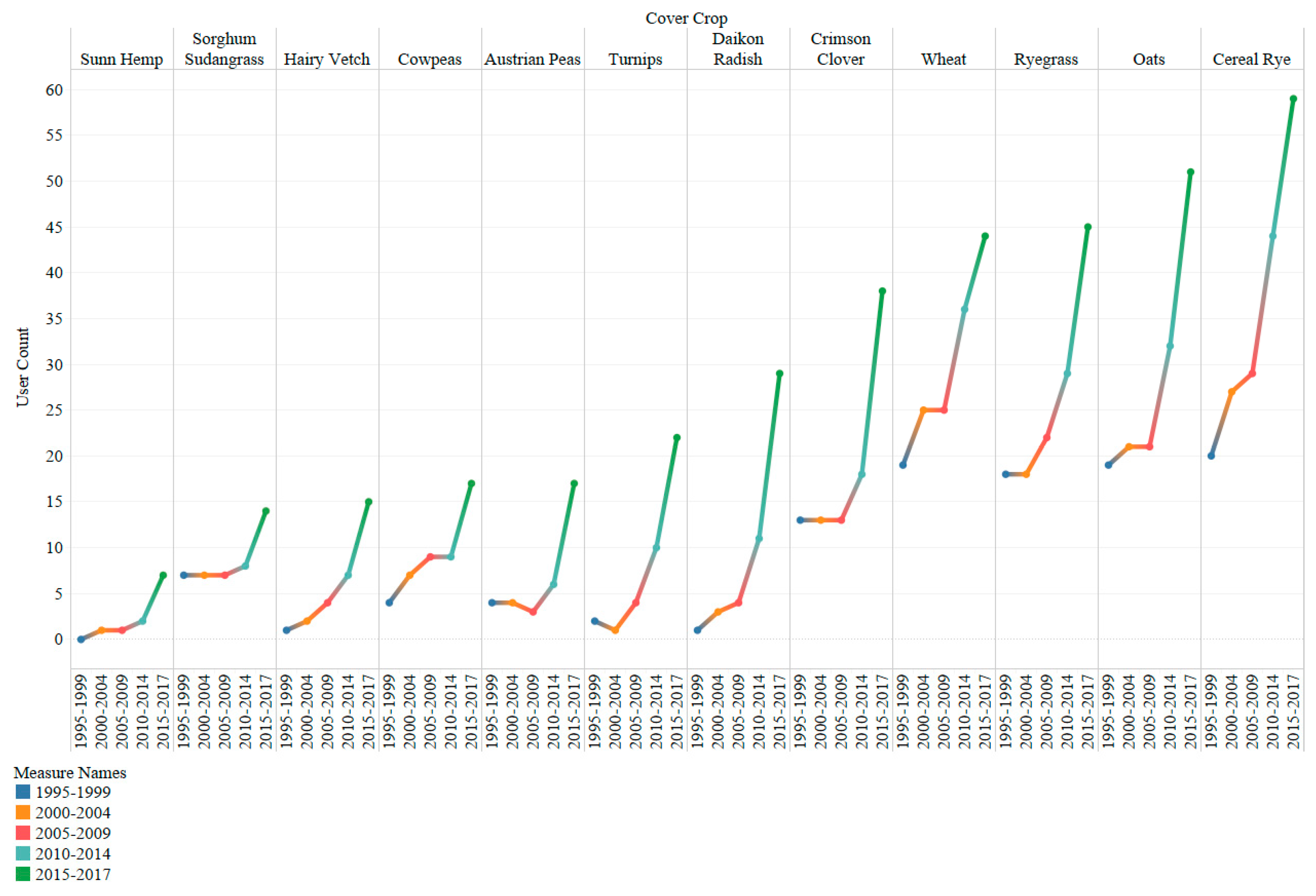Click the 1995-1999 blue legend swatch
This screenshot has height=896, width=1316.
point(23,791)
